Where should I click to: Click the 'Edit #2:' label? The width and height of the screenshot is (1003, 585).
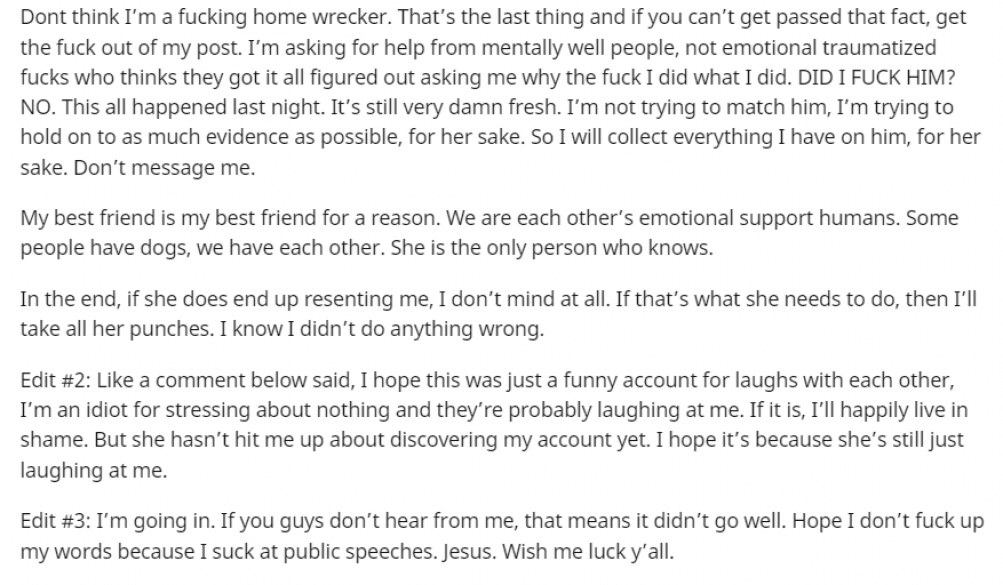pos(56,380)
